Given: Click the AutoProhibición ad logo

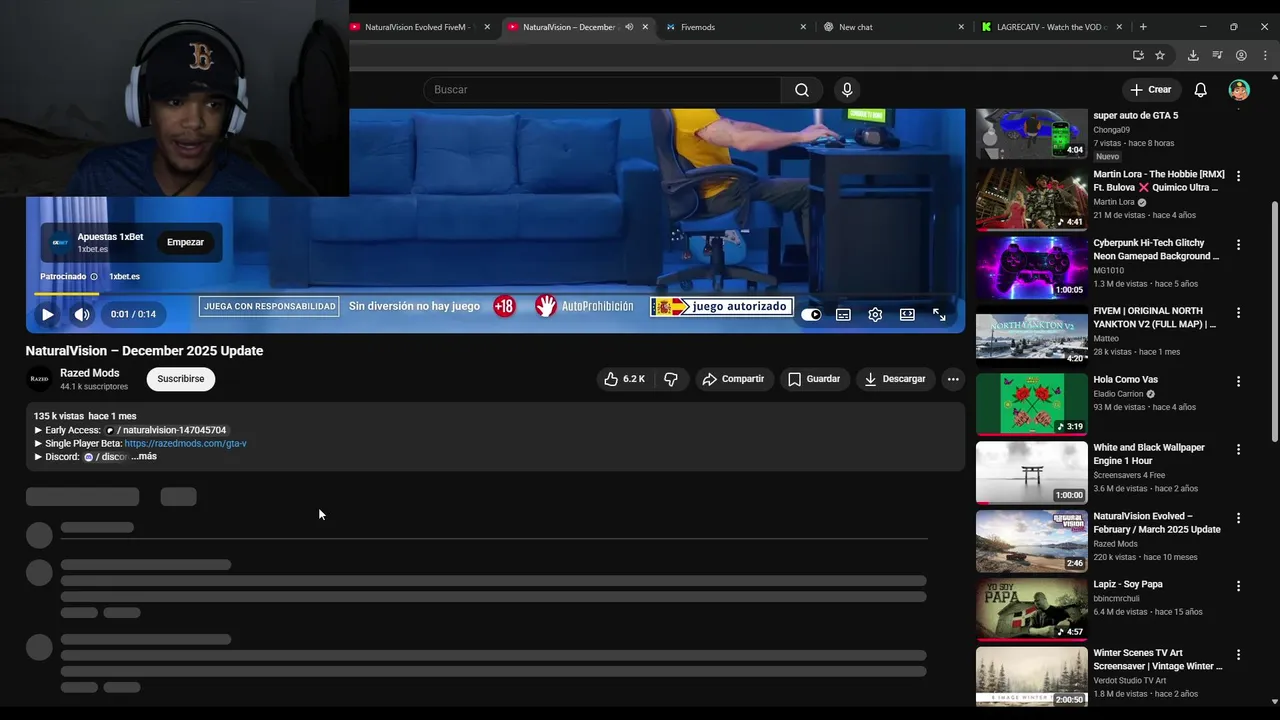Looking at the screenshot, I should [584, 306].
